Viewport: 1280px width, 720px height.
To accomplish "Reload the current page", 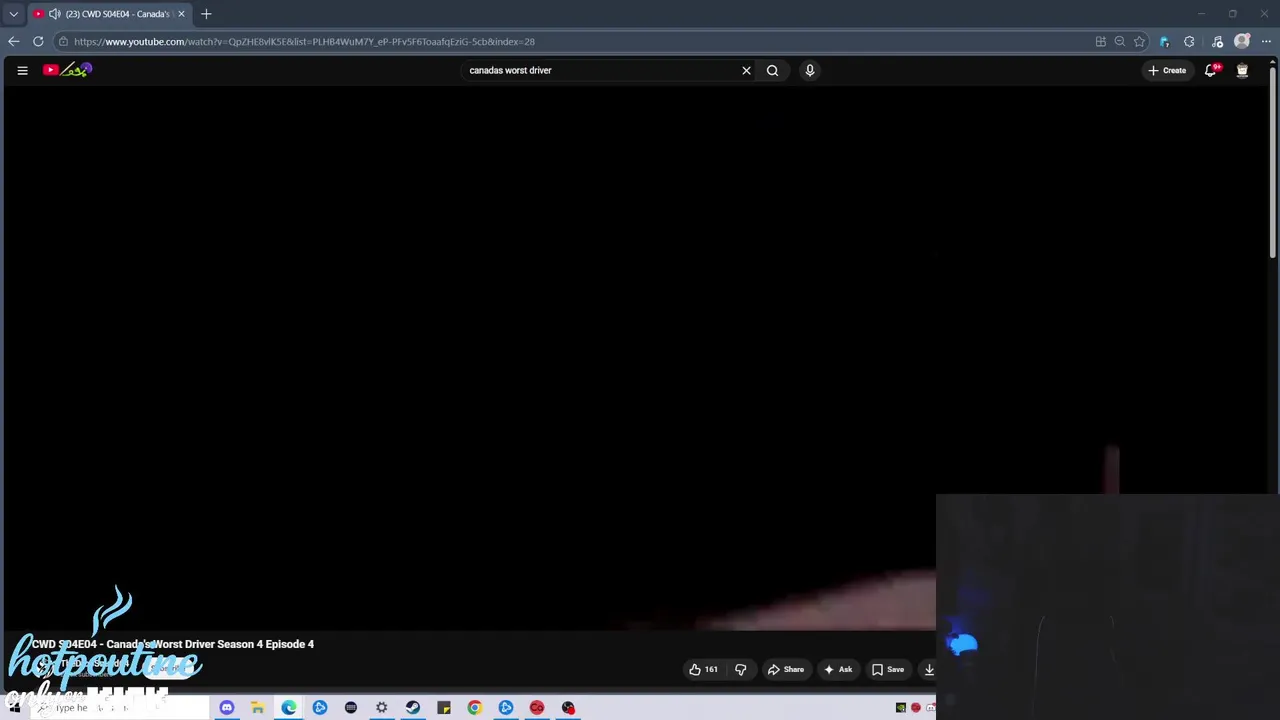I will [x=38, y=41].
